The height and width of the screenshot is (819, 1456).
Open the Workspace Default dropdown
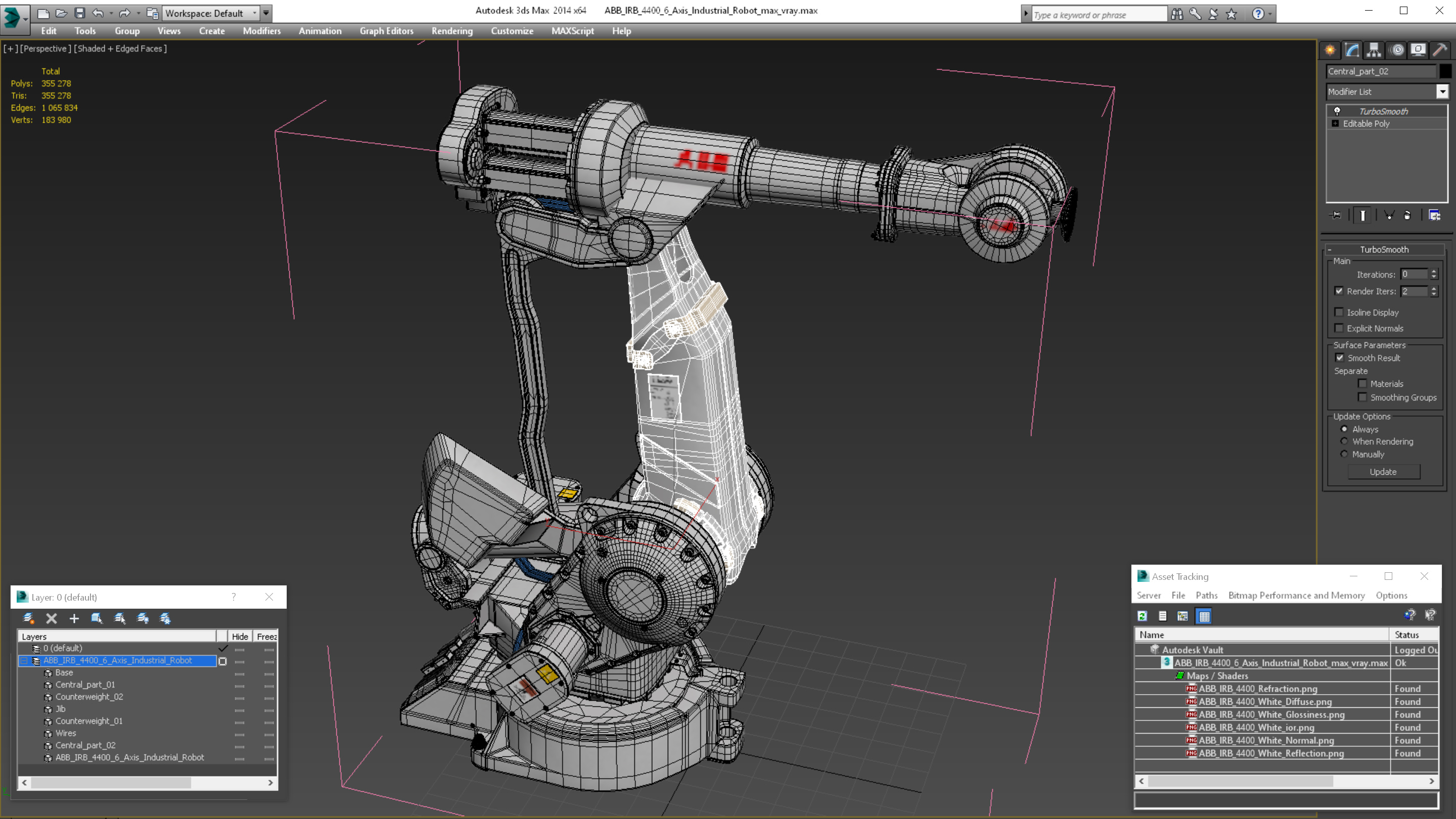(x=254, y=13)
